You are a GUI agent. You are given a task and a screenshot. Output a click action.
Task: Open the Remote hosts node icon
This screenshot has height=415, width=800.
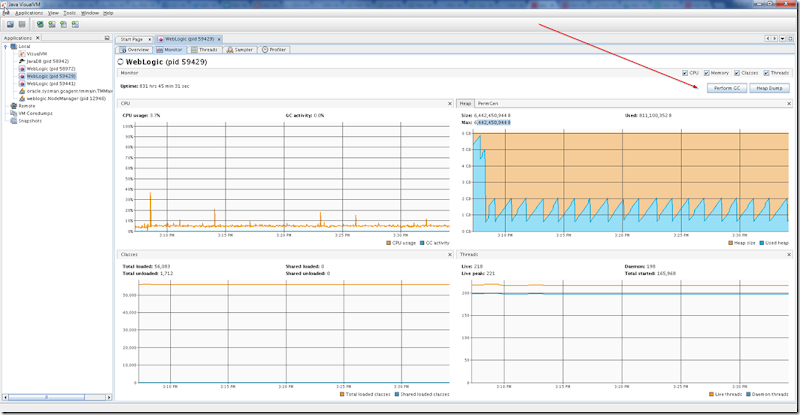[x=14, y=106]
